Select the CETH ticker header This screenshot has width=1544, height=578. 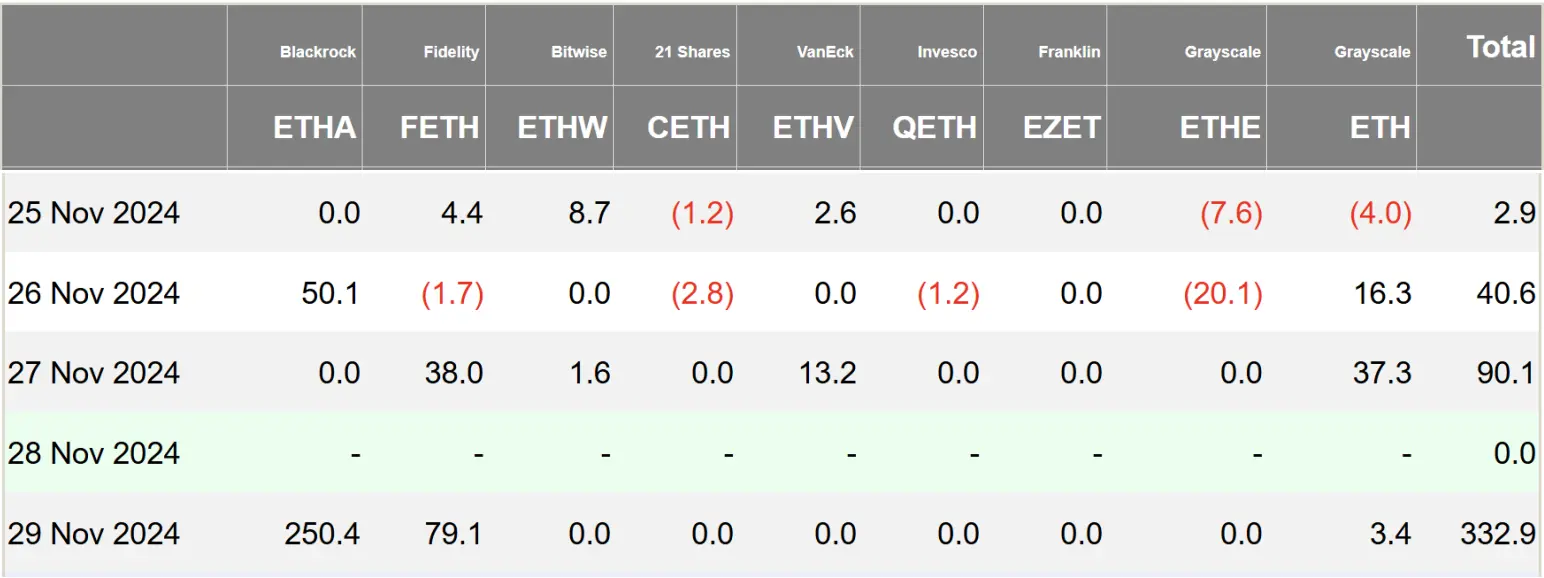688,128
